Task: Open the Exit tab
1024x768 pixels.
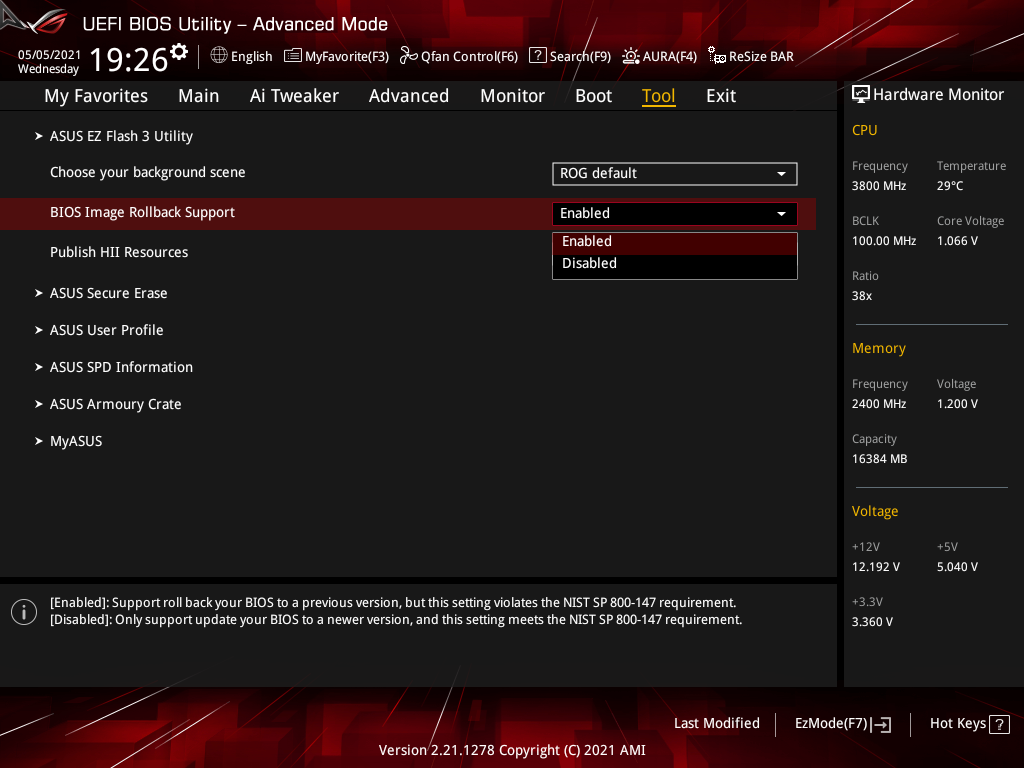Action: (x=721, y=96)
